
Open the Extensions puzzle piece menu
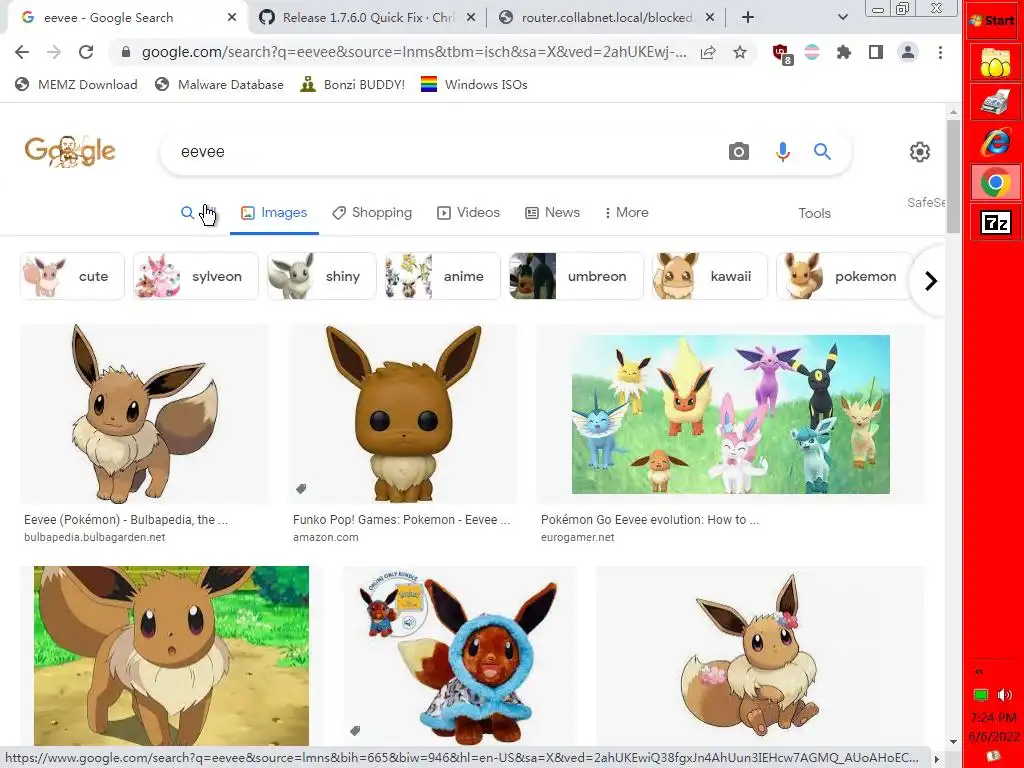tap(844, 52)
